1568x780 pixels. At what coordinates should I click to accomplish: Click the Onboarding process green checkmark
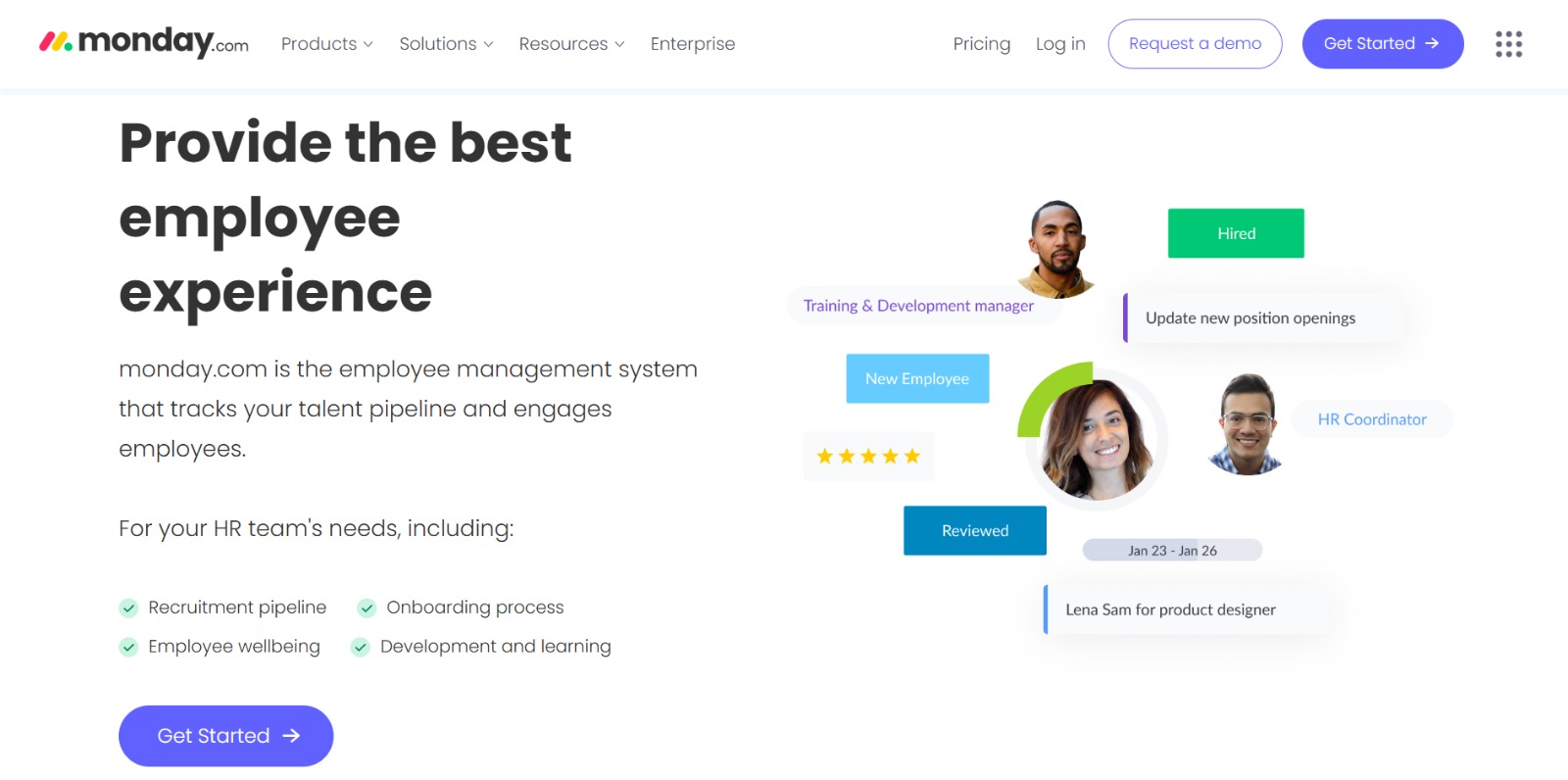click(367, 609)
